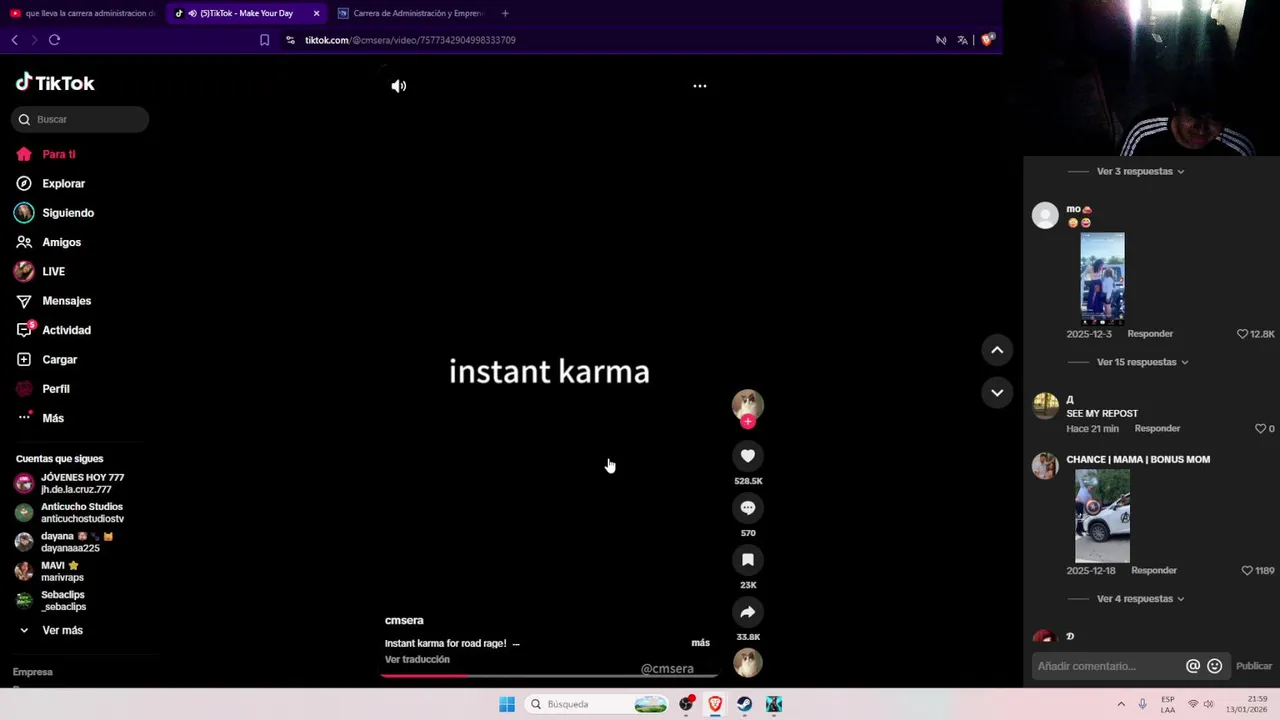Open the spinning sound disc avatar

[748, 663]
